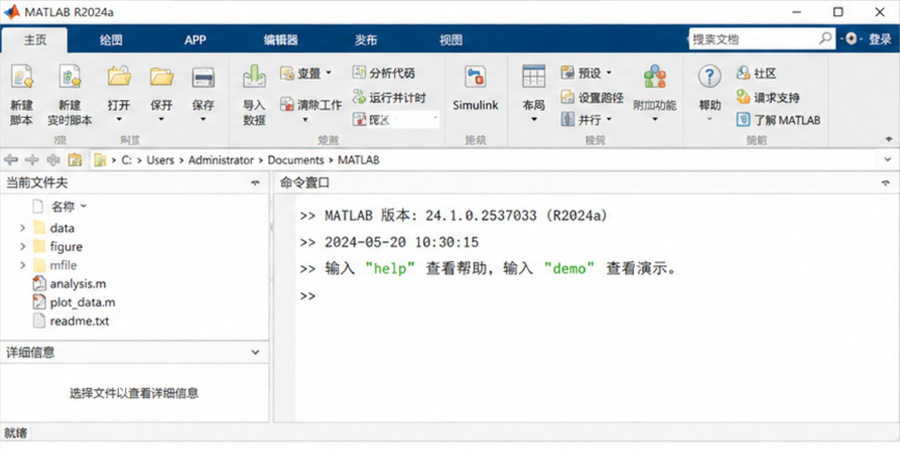Open the 预设 preferences dropdown arrow
The height and width of the screenshot is (450, 900).
point(609,73)
